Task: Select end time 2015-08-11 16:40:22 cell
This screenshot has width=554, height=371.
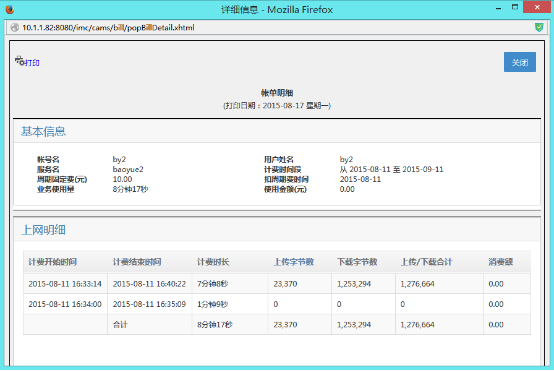Action: (x=149, y=284)
